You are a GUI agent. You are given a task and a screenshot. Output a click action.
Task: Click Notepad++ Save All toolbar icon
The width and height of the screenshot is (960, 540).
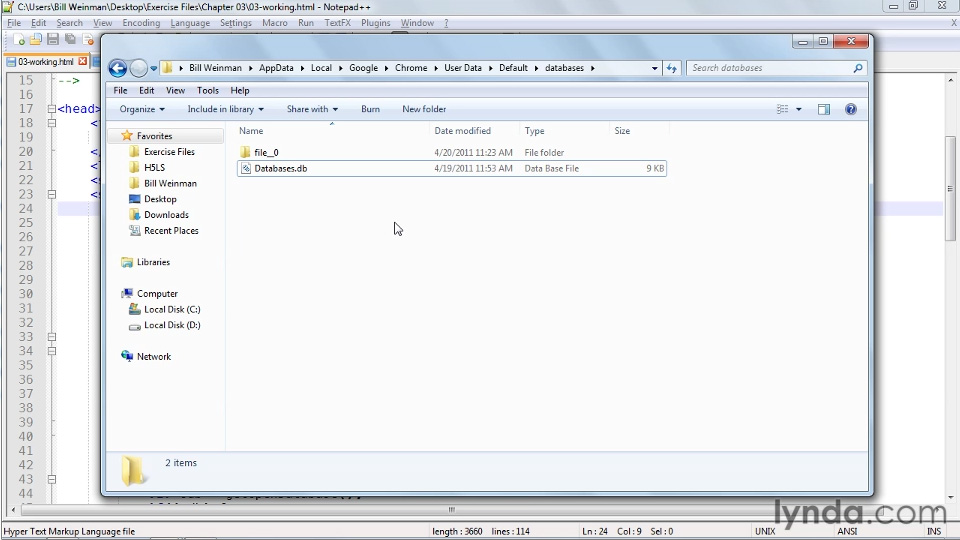pyautogui.click(x=70, y=40)
